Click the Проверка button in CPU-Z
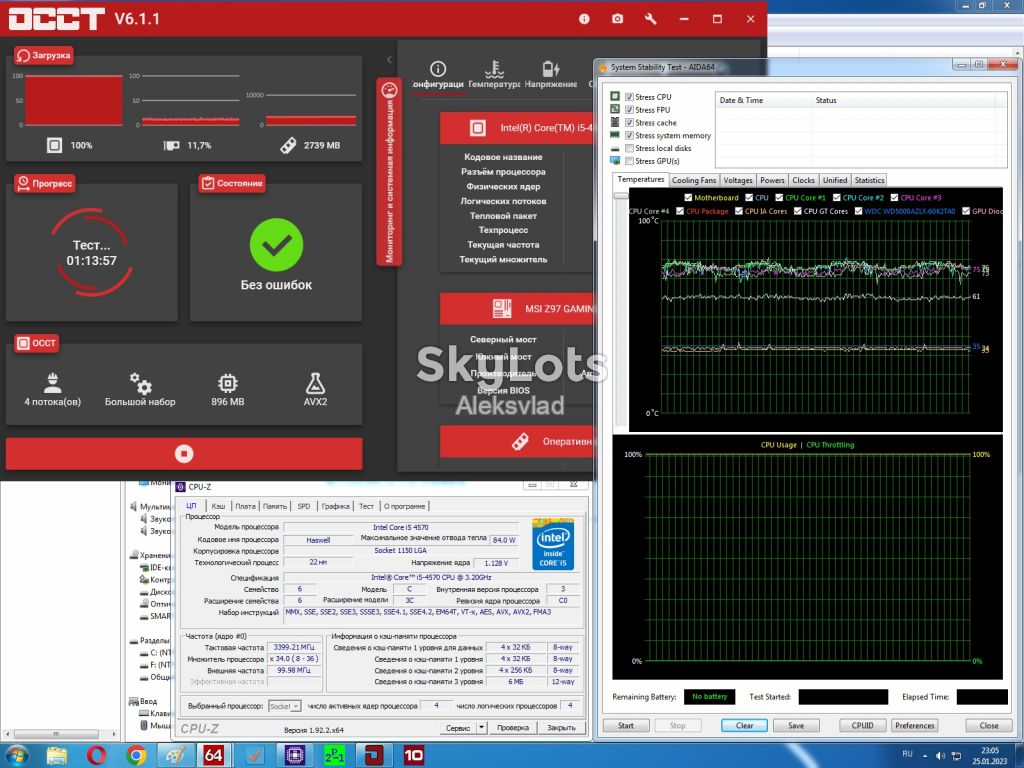The image size is (1024, 768). click(x=513, y=727)
